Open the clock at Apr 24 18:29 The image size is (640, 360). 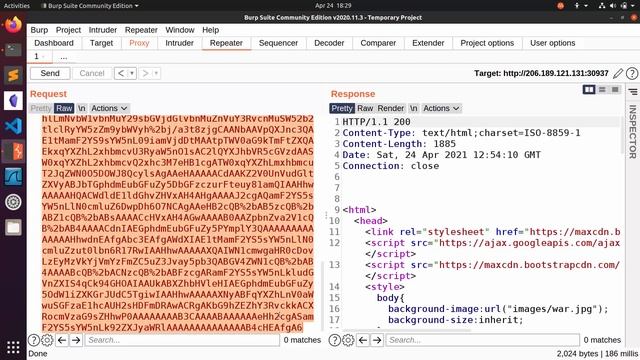(x=333, y=6)
